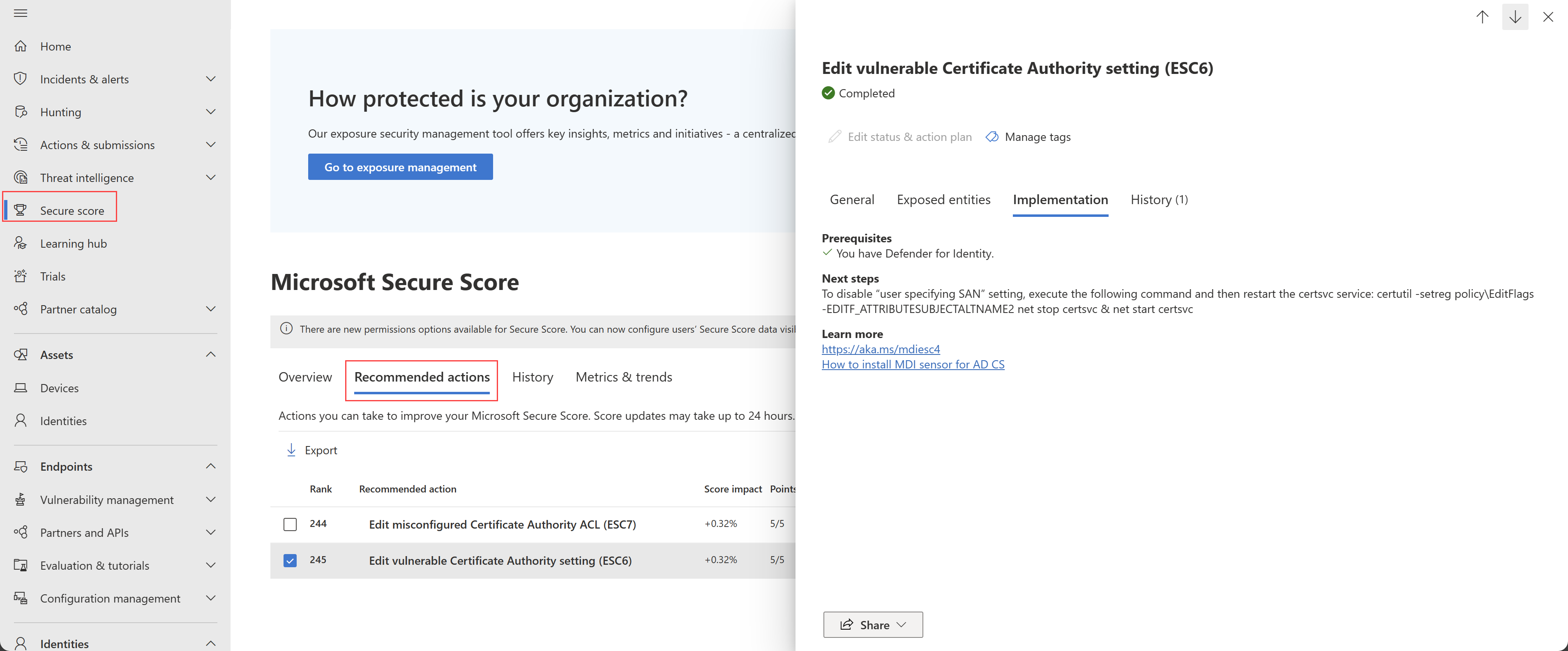1568x651 pixels.
Task: Open the hamburger navigation menu
Action: 21,13
